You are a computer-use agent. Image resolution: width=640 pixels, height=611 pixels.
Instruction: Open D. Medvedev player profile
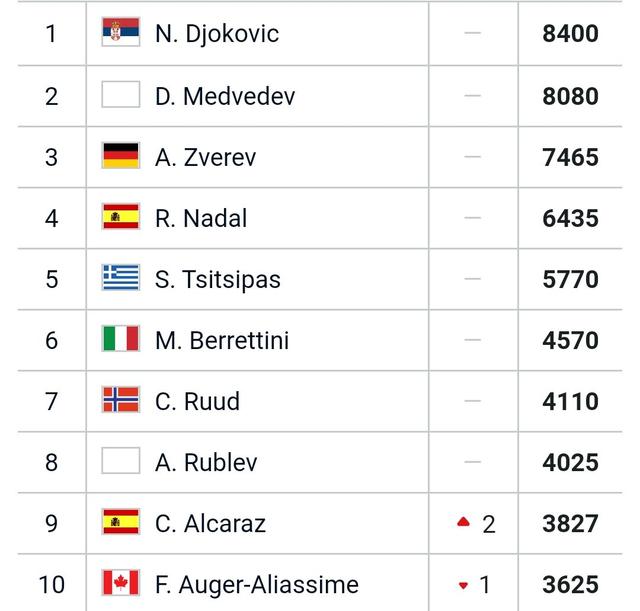[x=225, y=97]
